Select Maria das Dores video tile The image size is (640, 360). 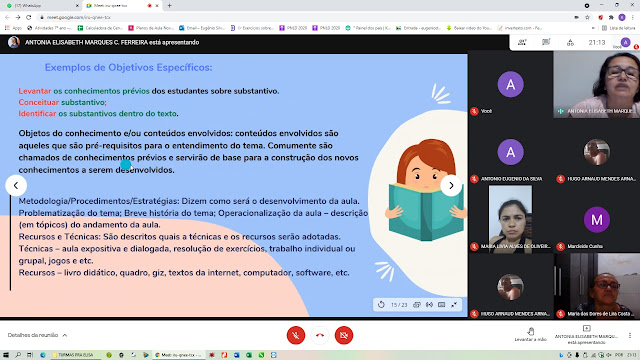[x=597, y=286]
